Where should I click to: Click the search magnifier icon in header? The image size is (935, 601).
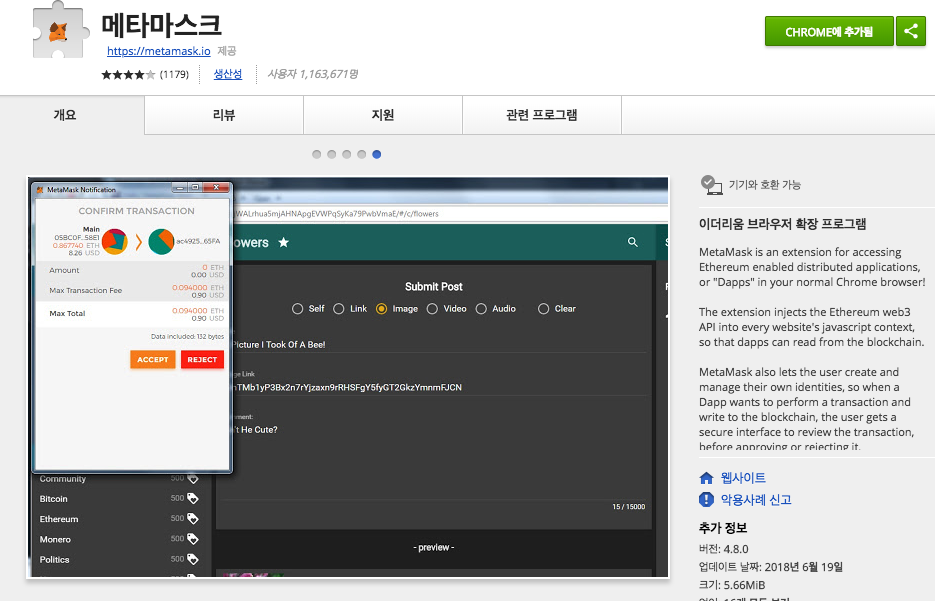tap(633, 242)
